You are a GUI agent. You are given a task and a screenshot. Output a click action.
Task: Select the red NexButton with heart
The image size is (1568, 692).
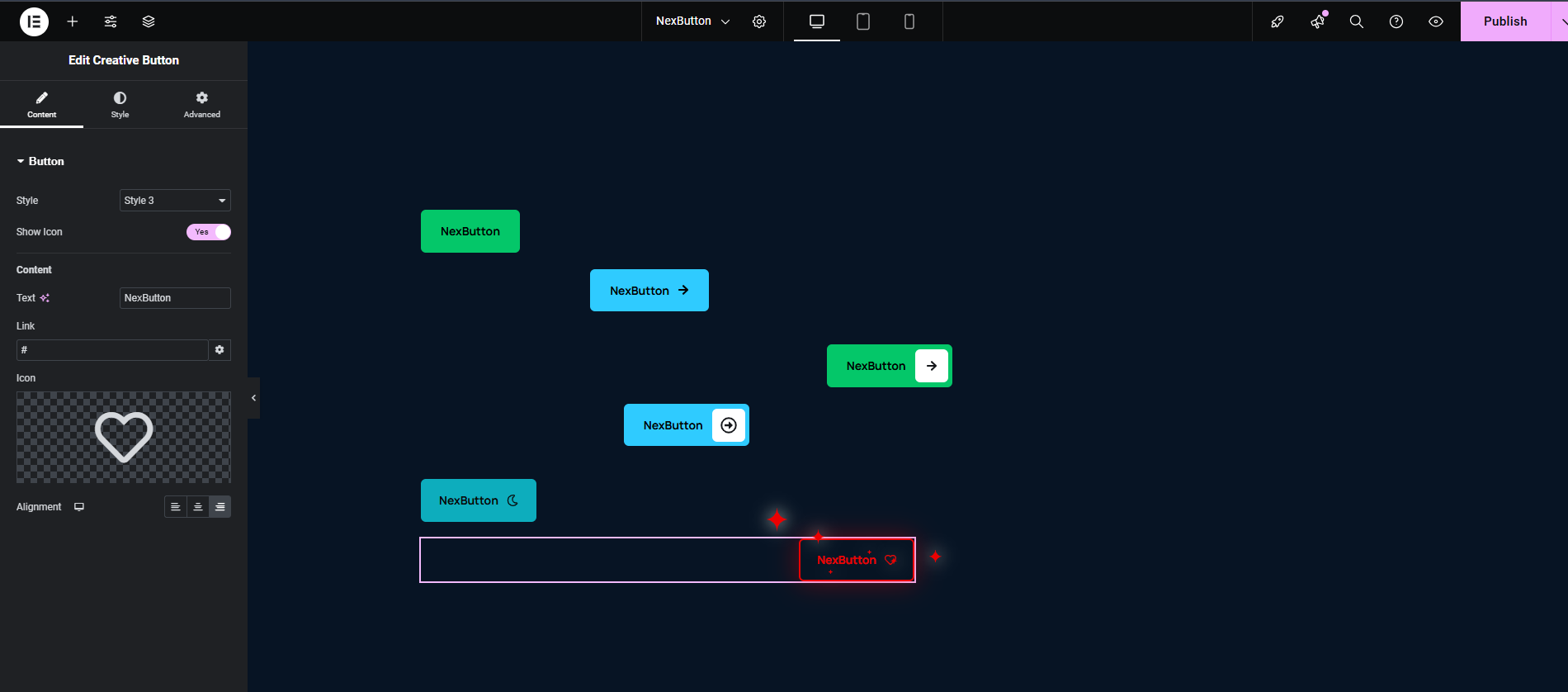[x=857, y=560]
